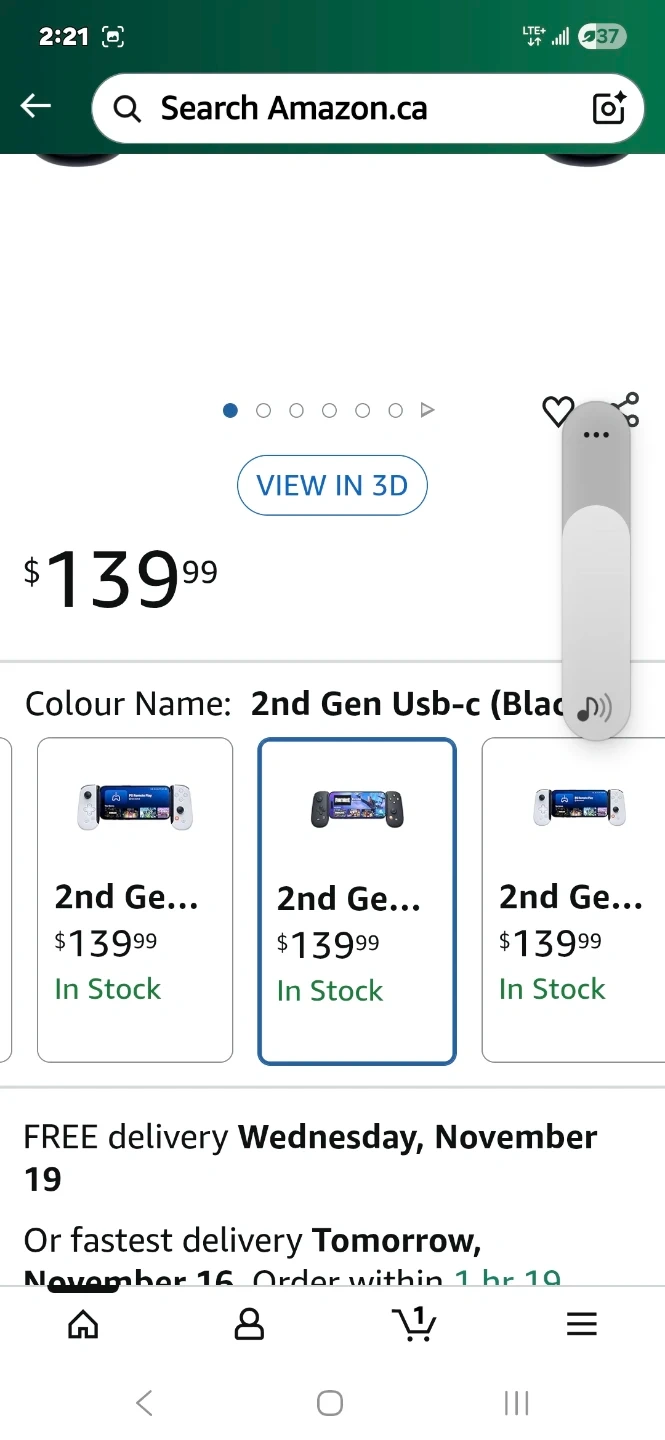Open the hamburger menu tab

pyautogui.click(x=581, y=1324)
